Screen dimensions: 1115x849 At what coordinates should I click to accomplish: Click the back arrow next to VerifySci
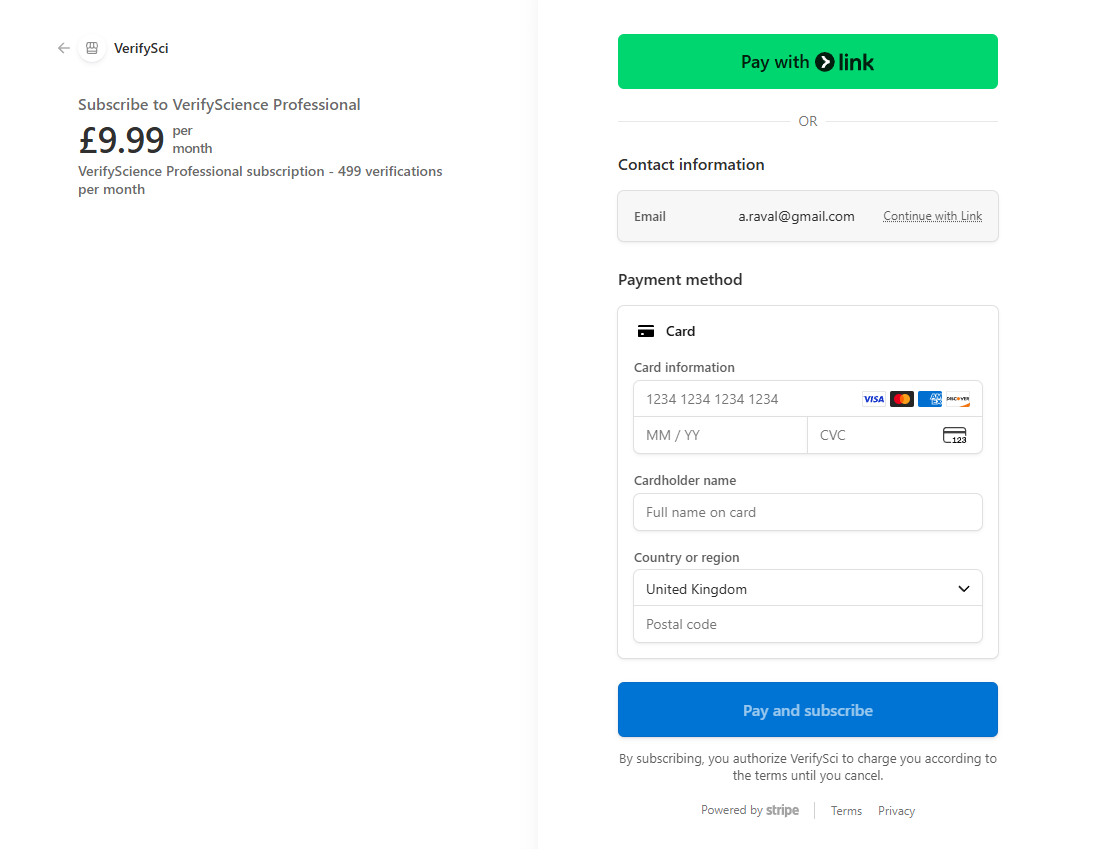(64, 48)
